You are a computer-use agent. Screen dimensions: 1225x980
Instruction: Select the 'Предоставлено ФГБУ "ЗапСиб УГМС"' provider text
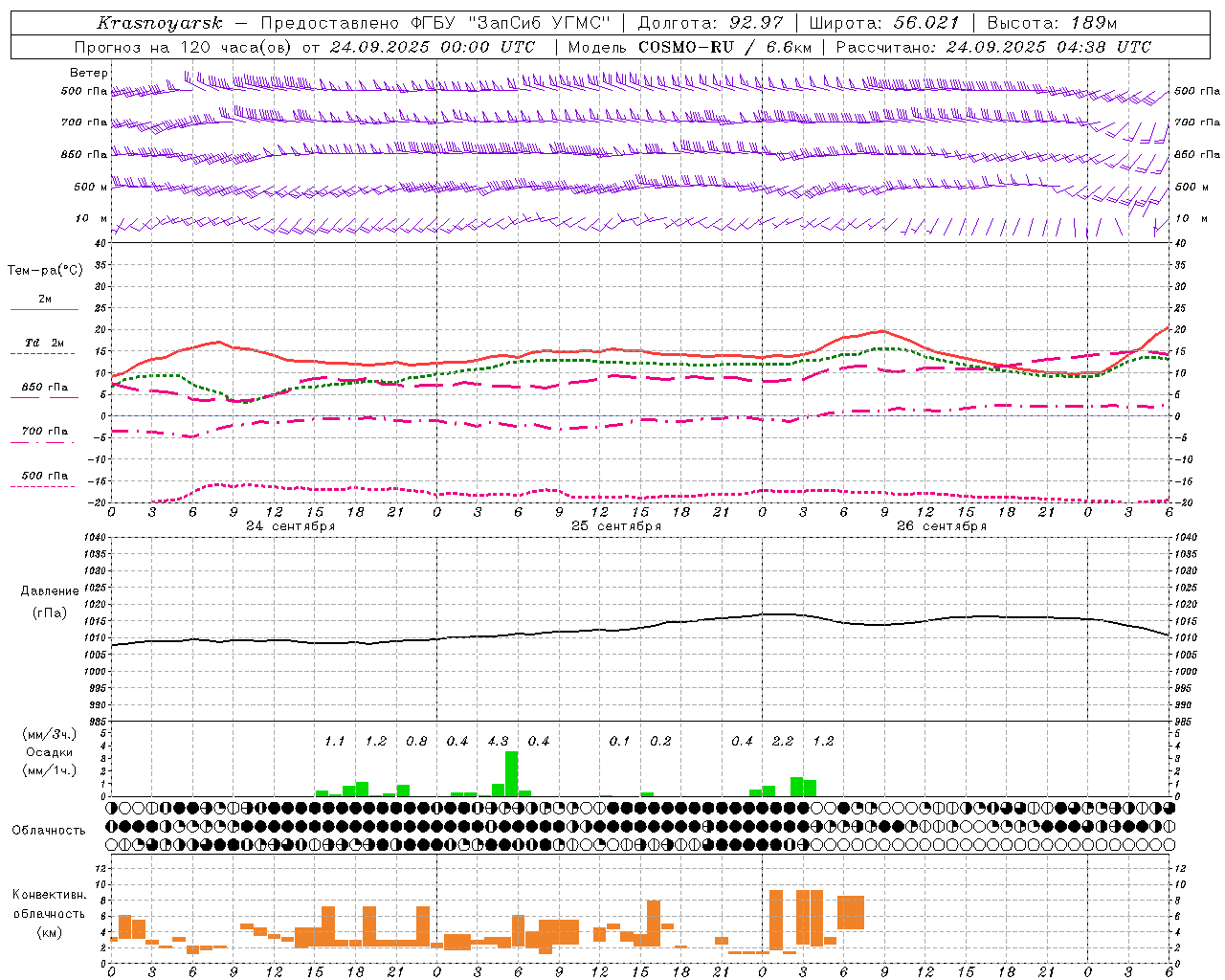435,23
